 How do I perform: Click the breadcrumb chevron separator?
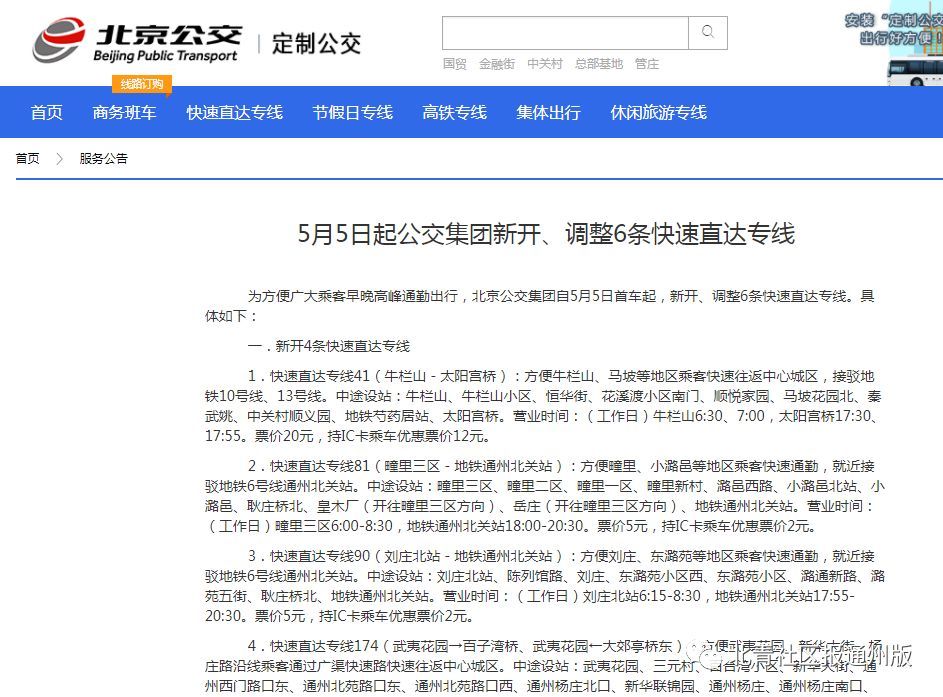coord(59,159)
